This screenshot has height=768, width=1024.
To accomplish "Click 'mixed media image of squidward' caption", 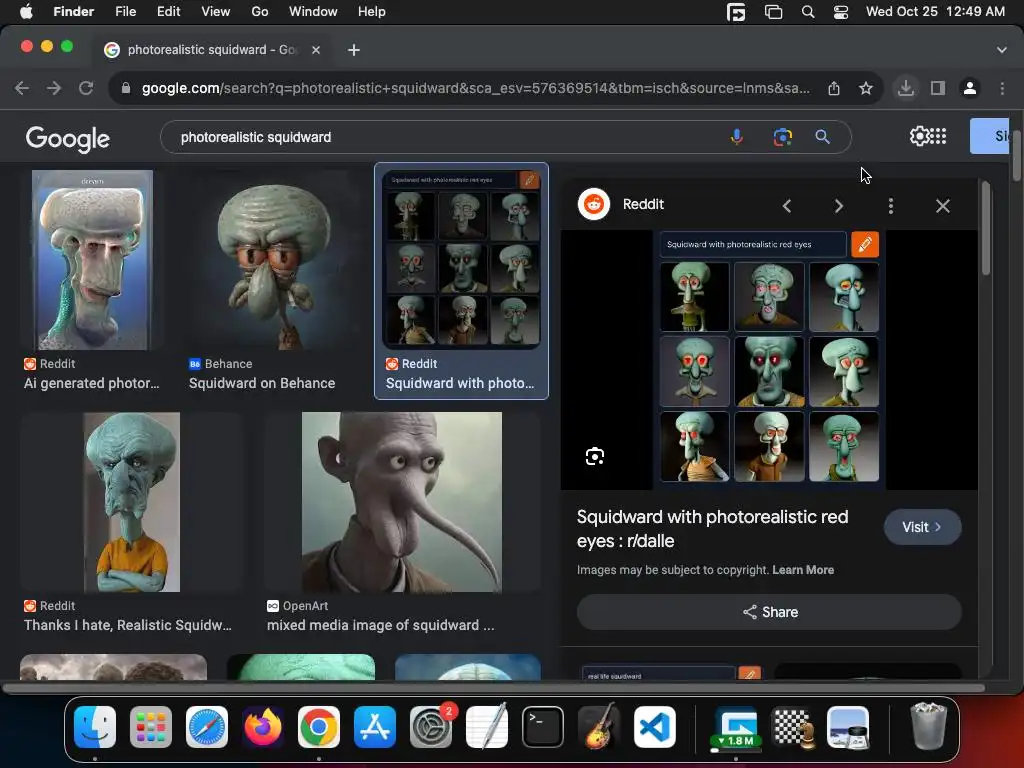I will (x=381, y=625).
